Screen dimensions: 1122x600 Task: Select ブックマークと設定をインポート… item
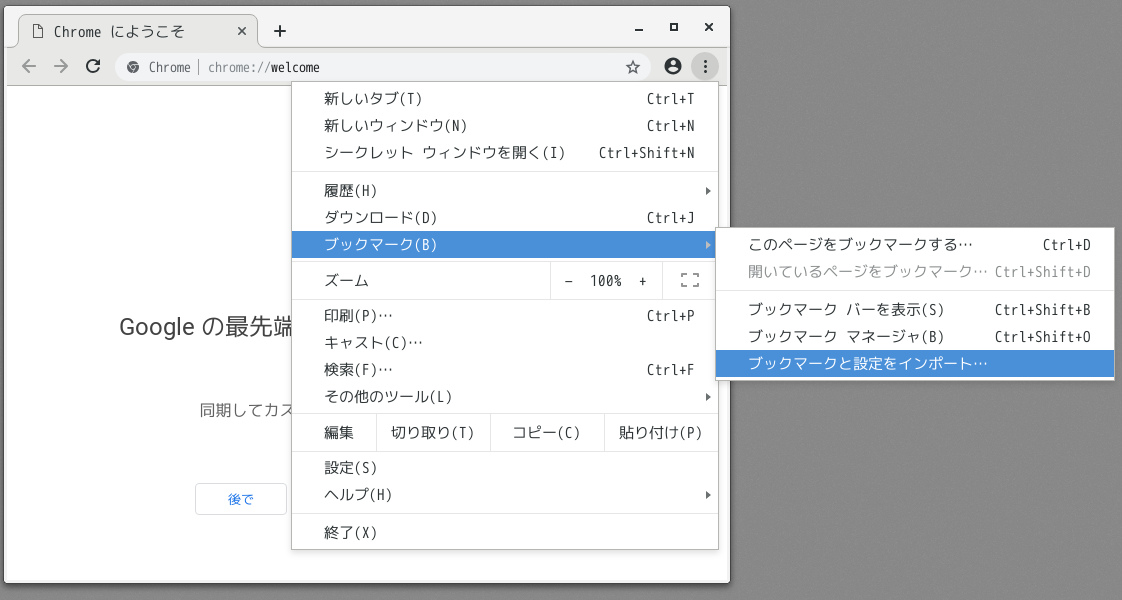point(915,363)
